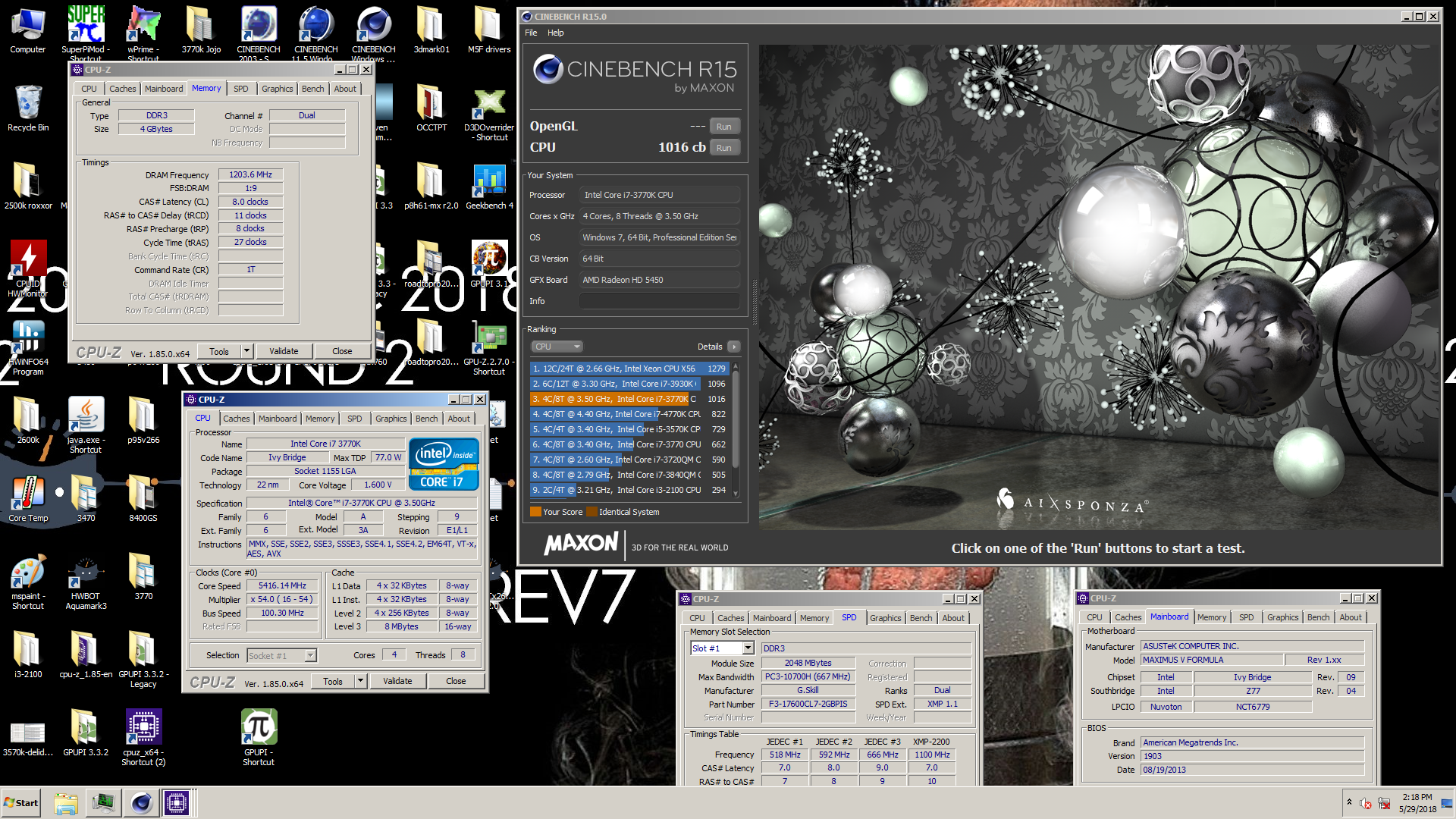Click Validate in the top CPU-Z window
The image size is (1456, 819).
[x=284, y=351]
